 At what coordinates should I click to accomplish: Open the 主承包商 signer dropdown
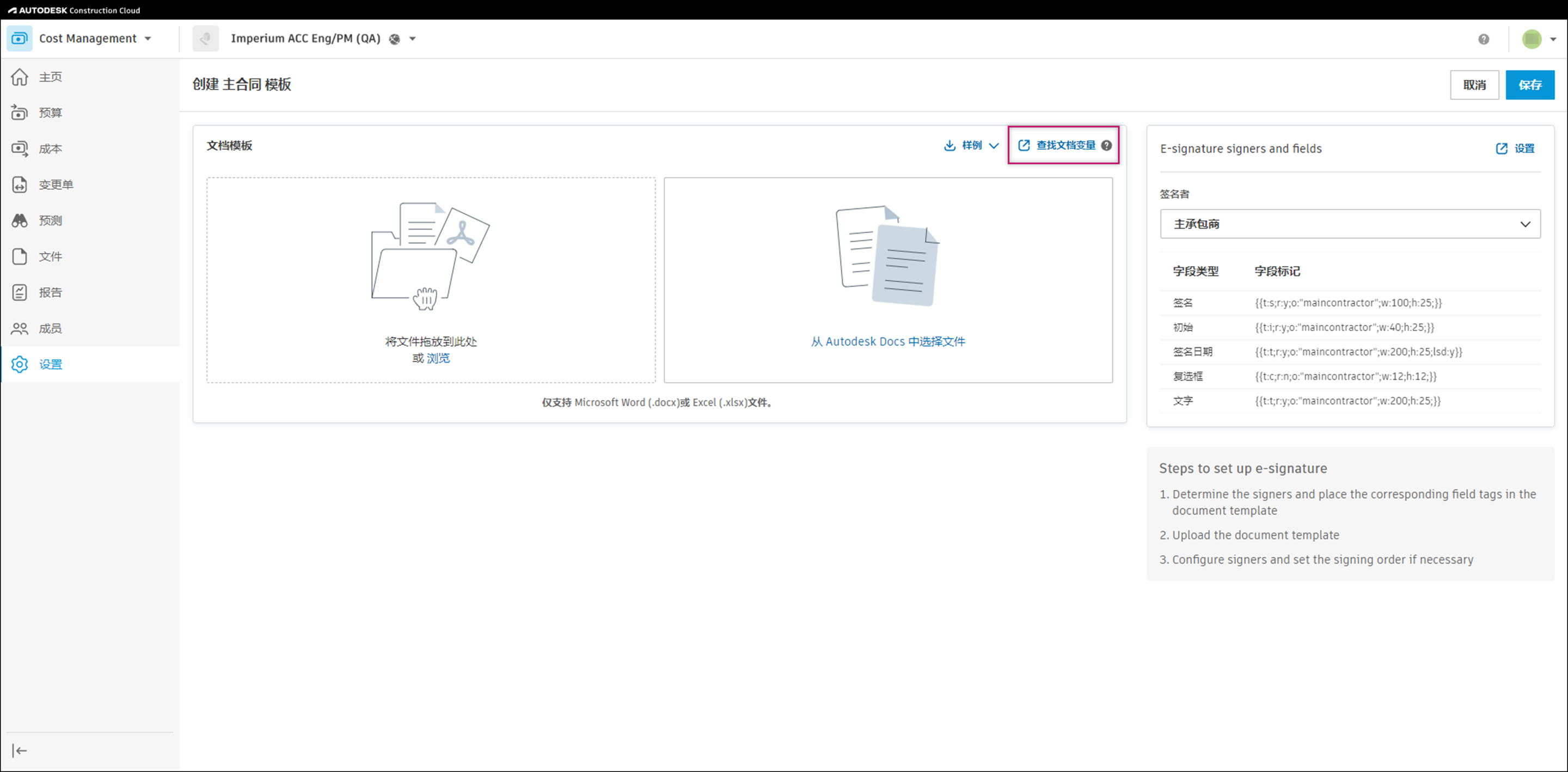(x=1350, y=224)
